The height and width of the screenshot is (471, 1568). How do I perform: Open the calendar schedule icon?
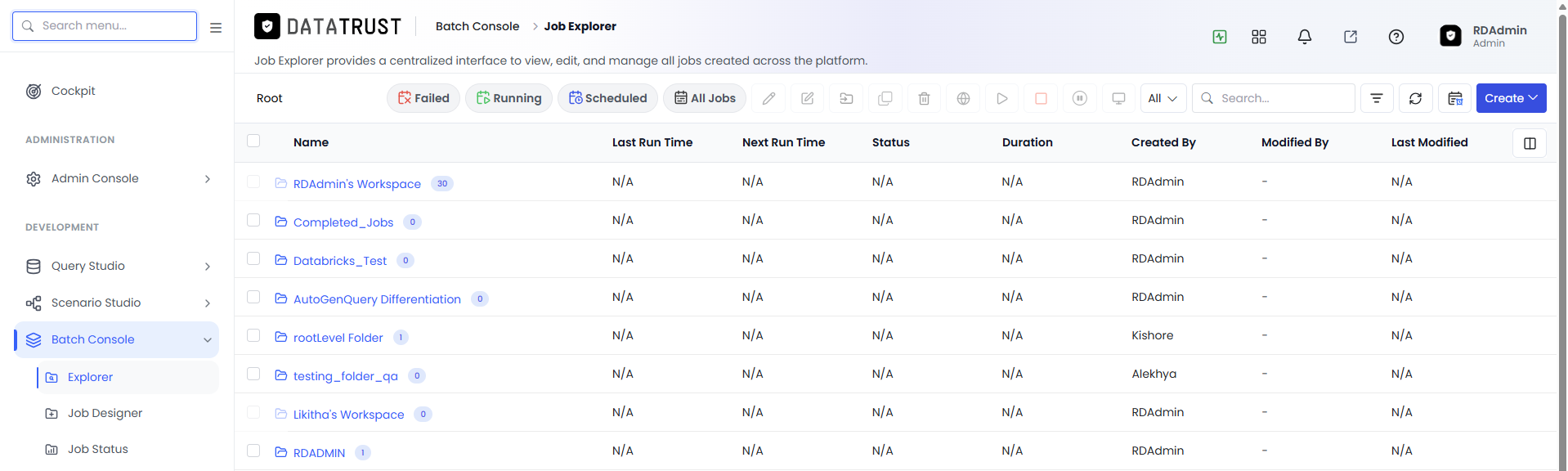click(1454, 98)
